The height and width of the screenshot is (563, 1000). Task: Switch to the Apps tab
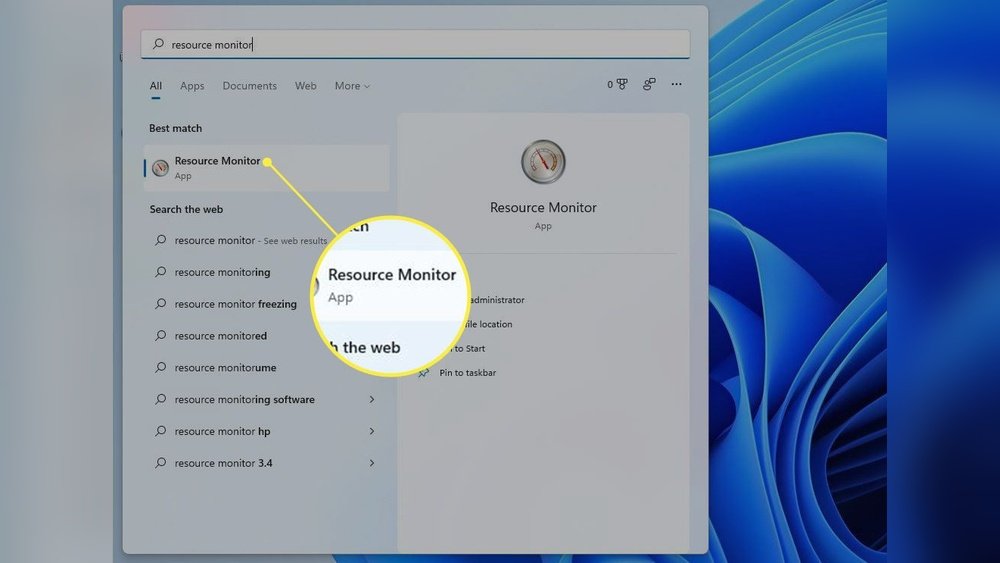pos(192,86)
